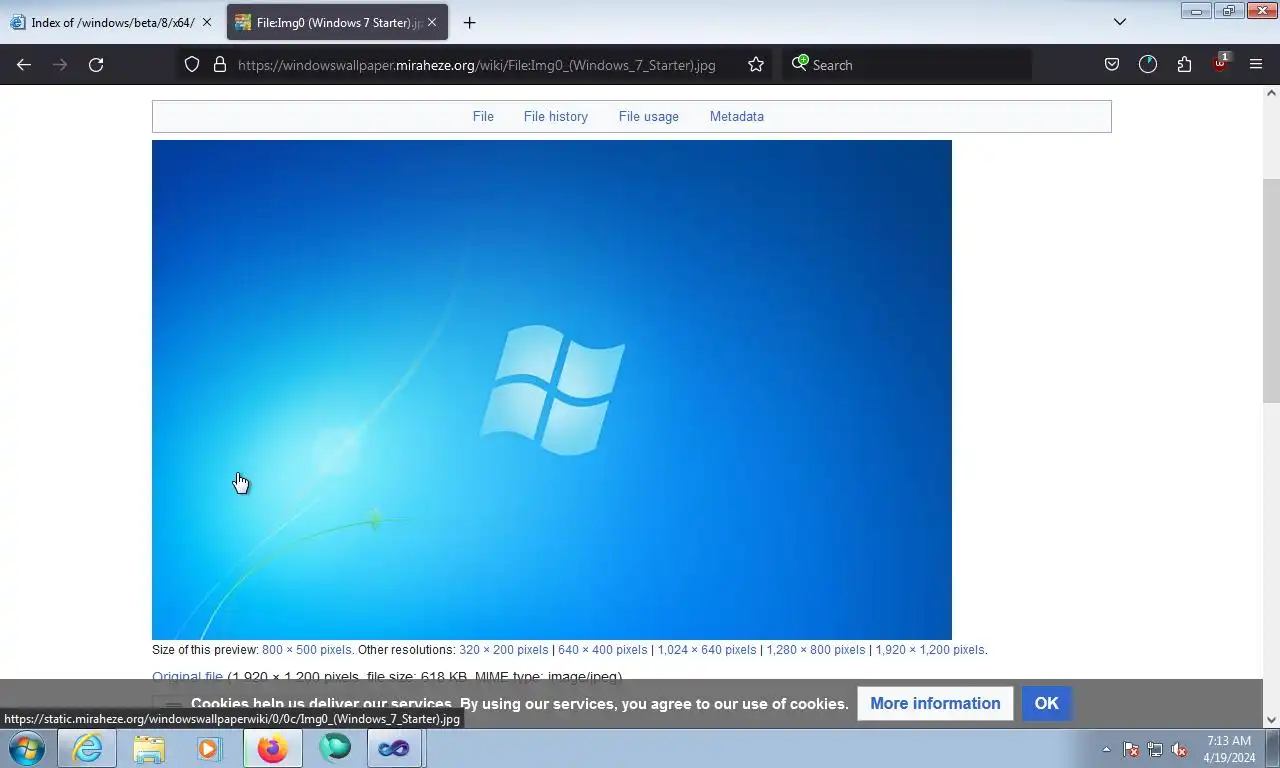Open the Original file link
The image size is (1280, 768).
coord(187,677)
